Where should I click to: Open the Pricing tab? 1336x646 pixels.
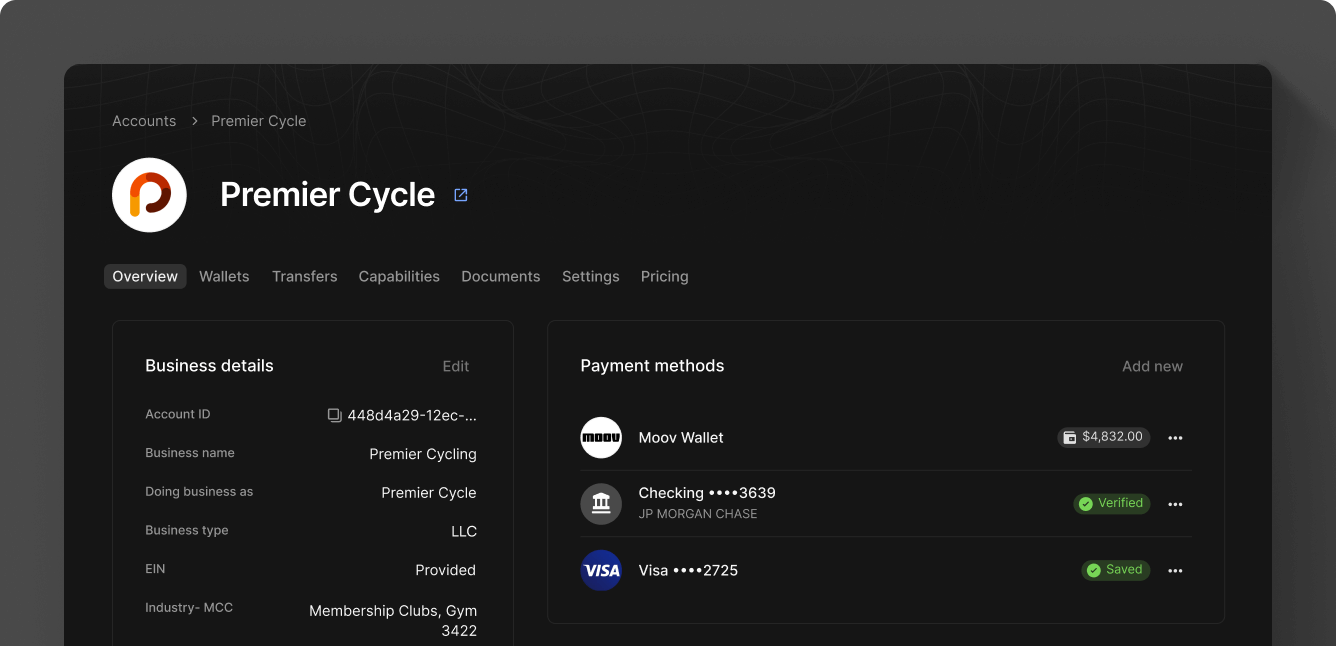664,276
